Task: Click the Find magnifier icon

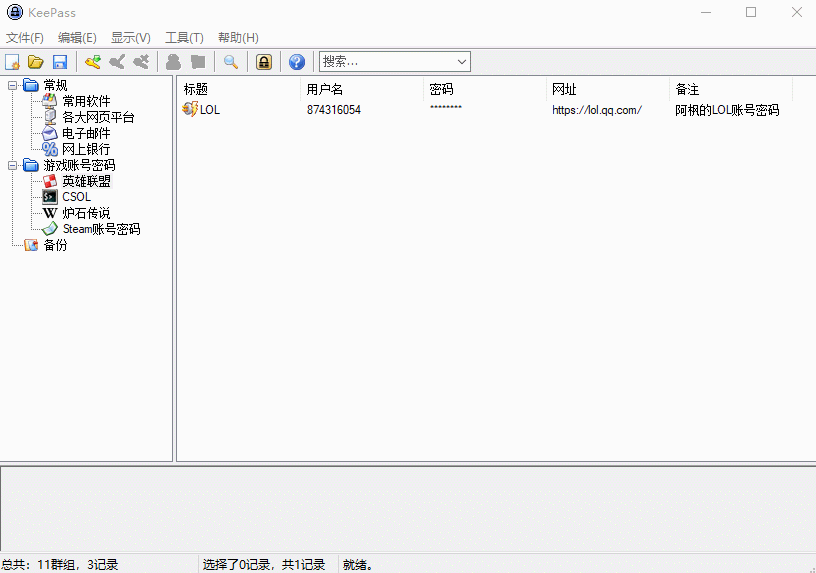Action: pyautogui.click(x=231, y=62)
